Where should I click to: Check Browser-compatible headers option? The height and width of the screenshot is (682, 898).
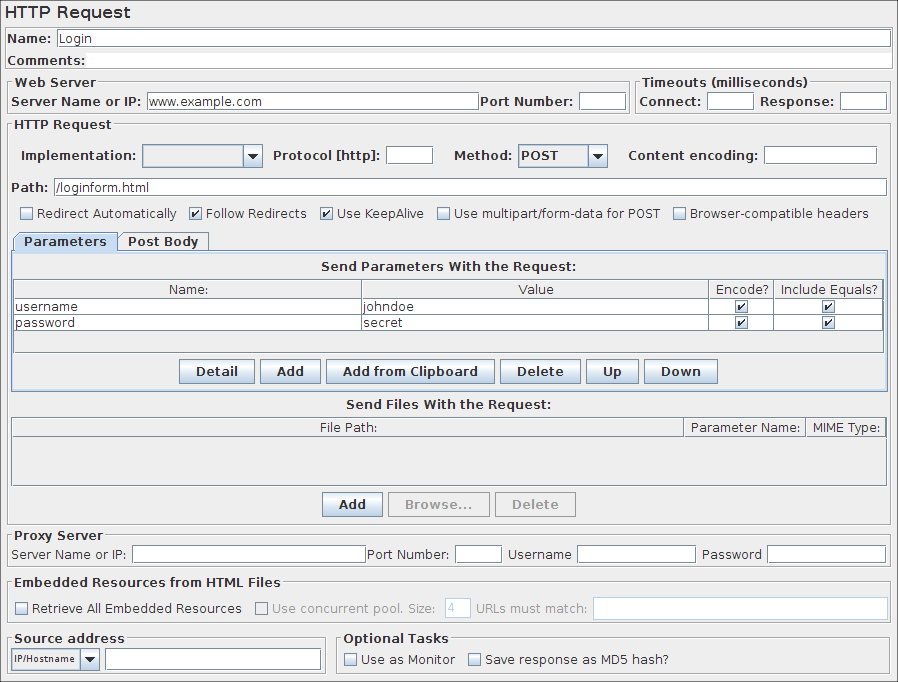(680, 214)
